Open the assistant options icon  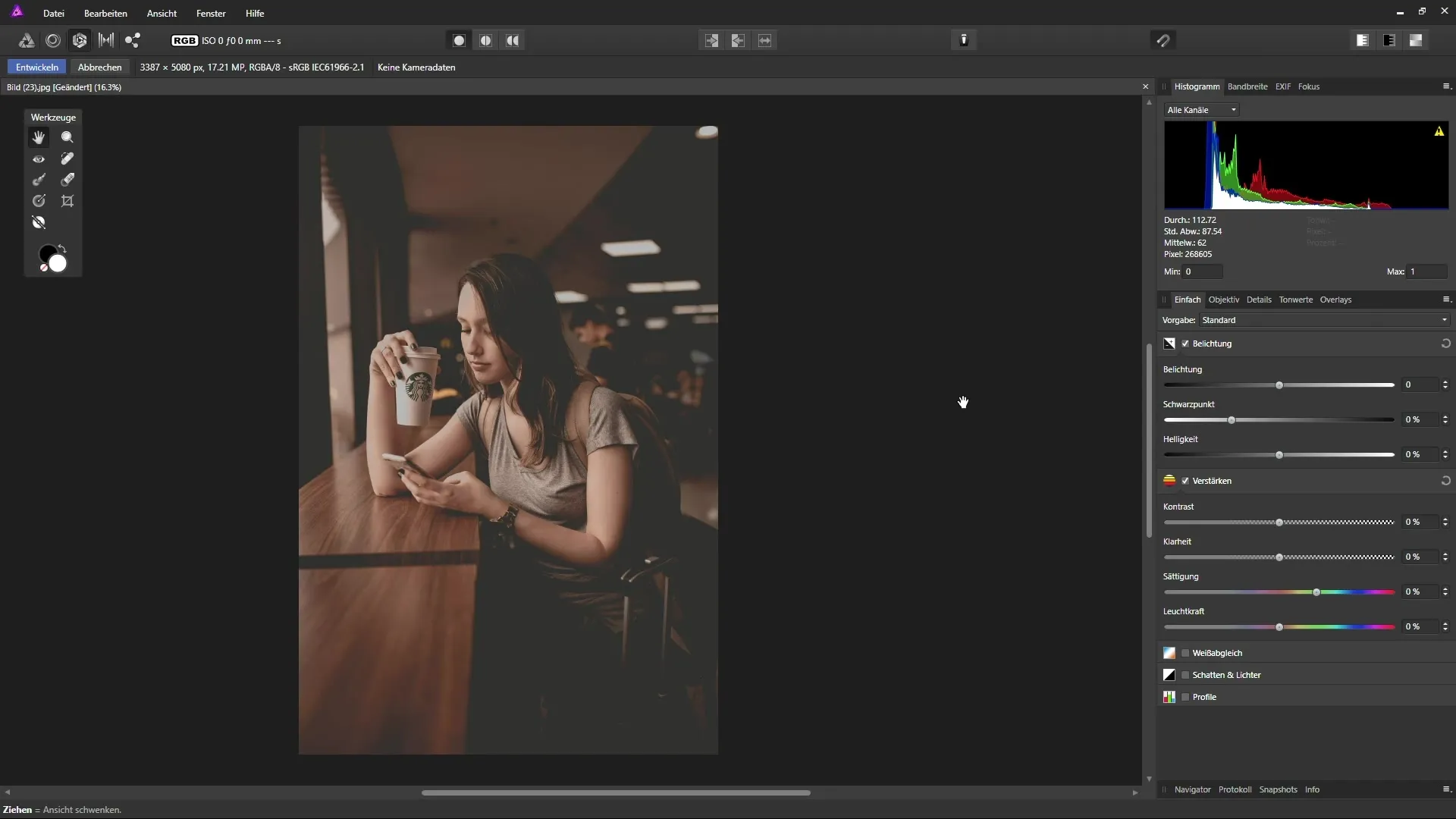(x=964, y=40)
